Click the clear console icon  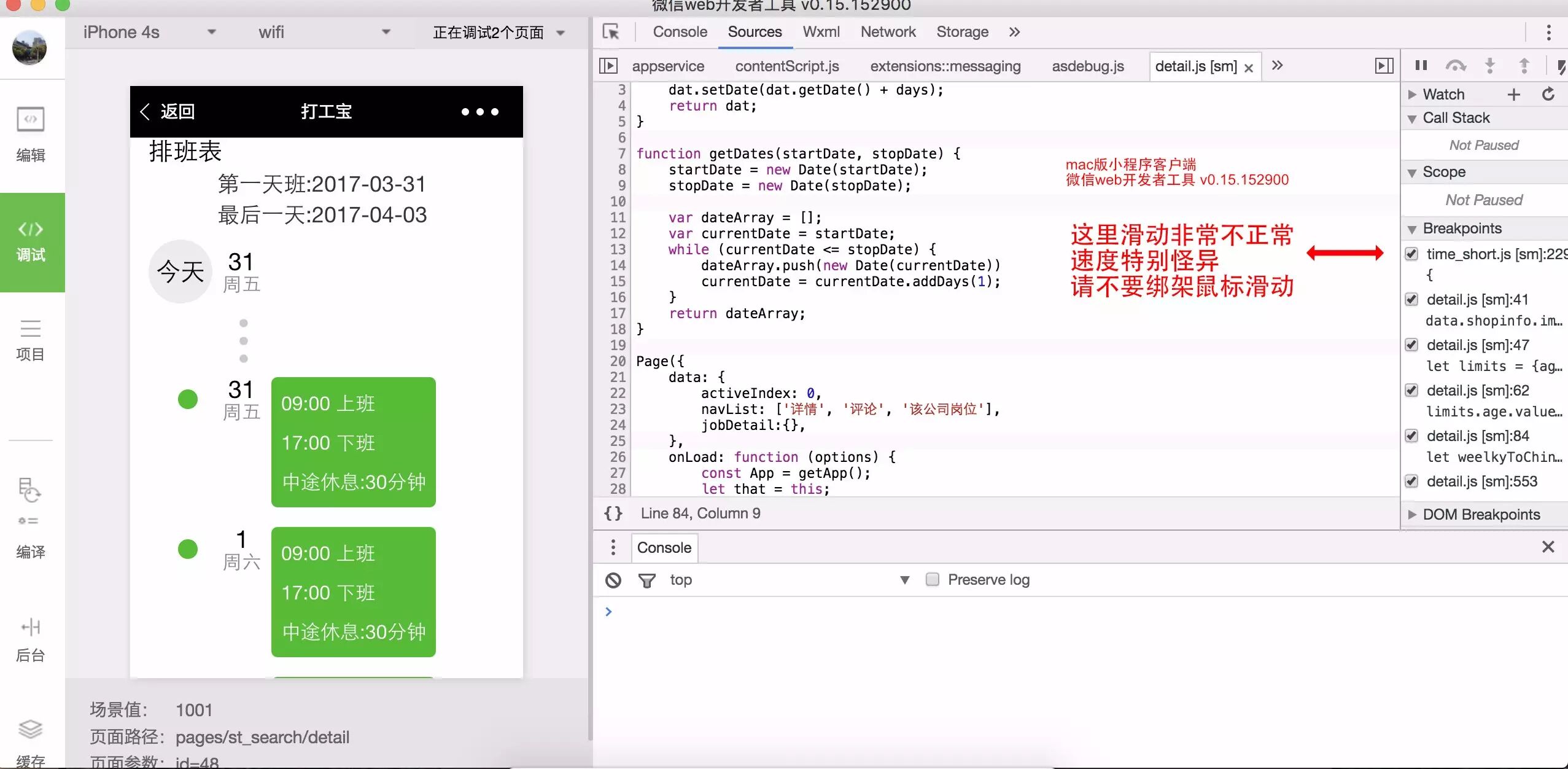coord(613,580)
